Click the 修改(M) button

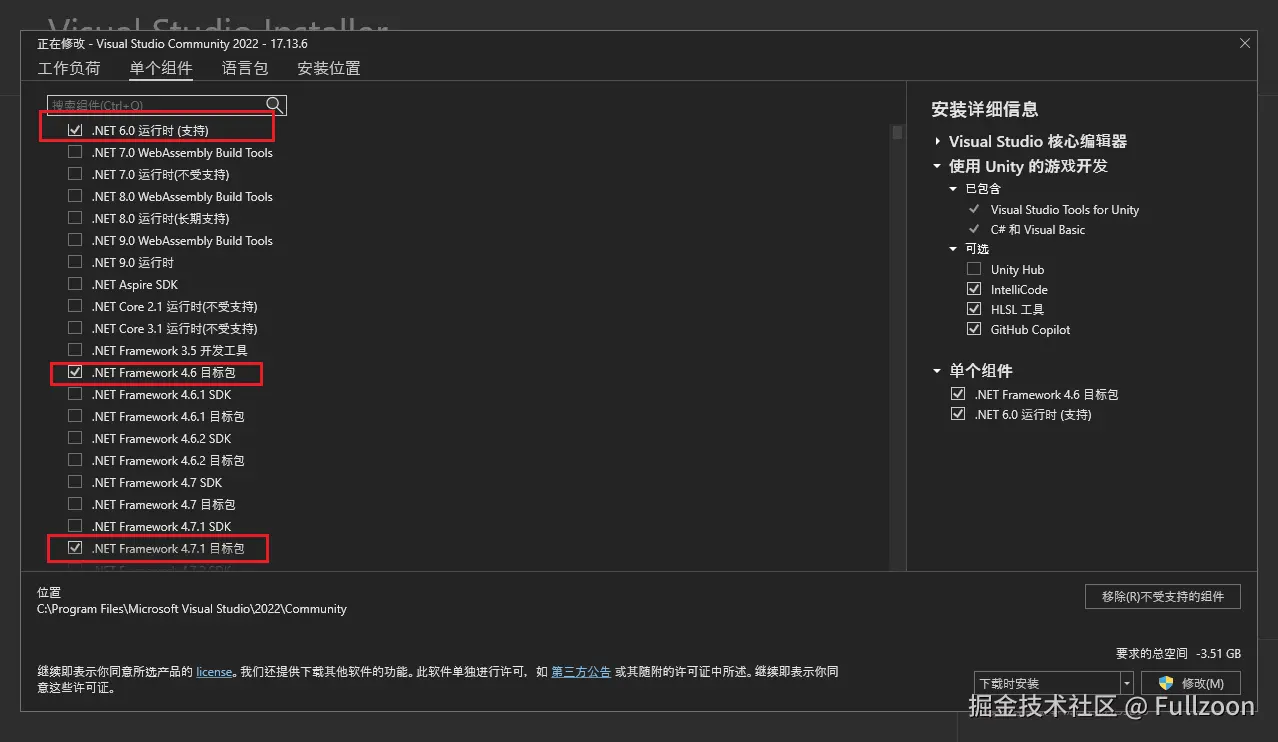coord(1191,683)
